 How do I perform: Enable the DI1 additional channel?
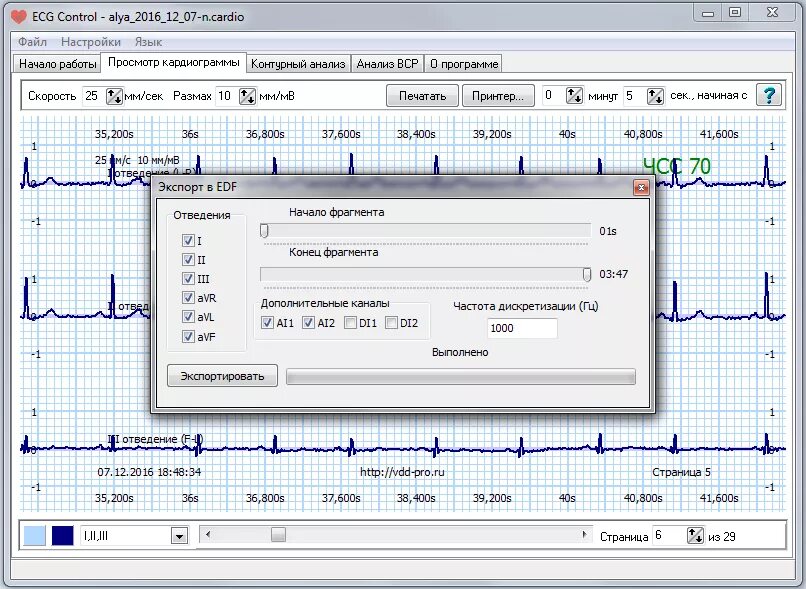pos(350,323)
